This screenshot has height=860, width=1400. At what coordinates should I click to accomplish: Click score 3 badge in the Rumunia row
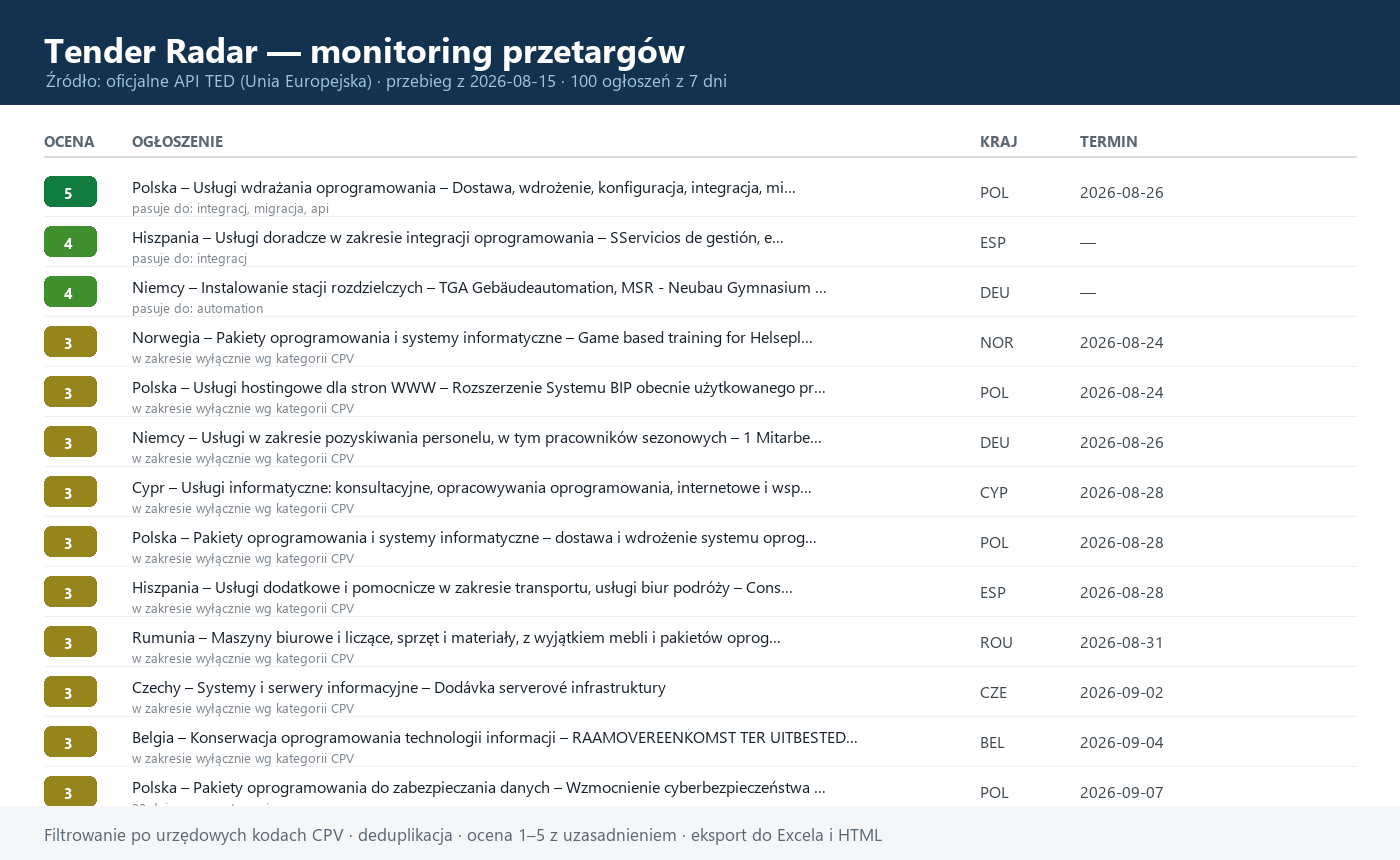tap(70, 642)
